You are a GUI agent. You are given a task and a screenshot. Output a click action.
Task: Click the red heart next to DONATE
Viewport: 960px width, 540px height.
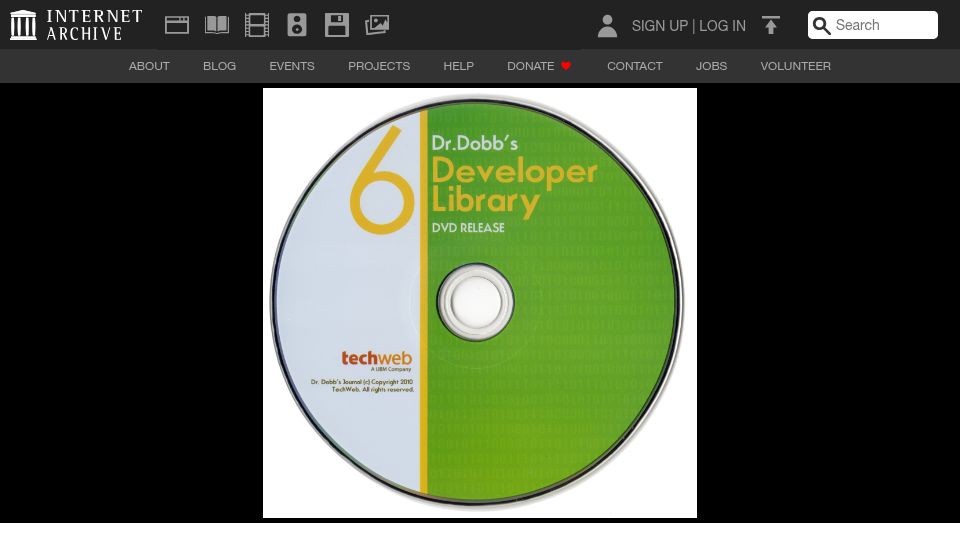click(x=566, y=66)
